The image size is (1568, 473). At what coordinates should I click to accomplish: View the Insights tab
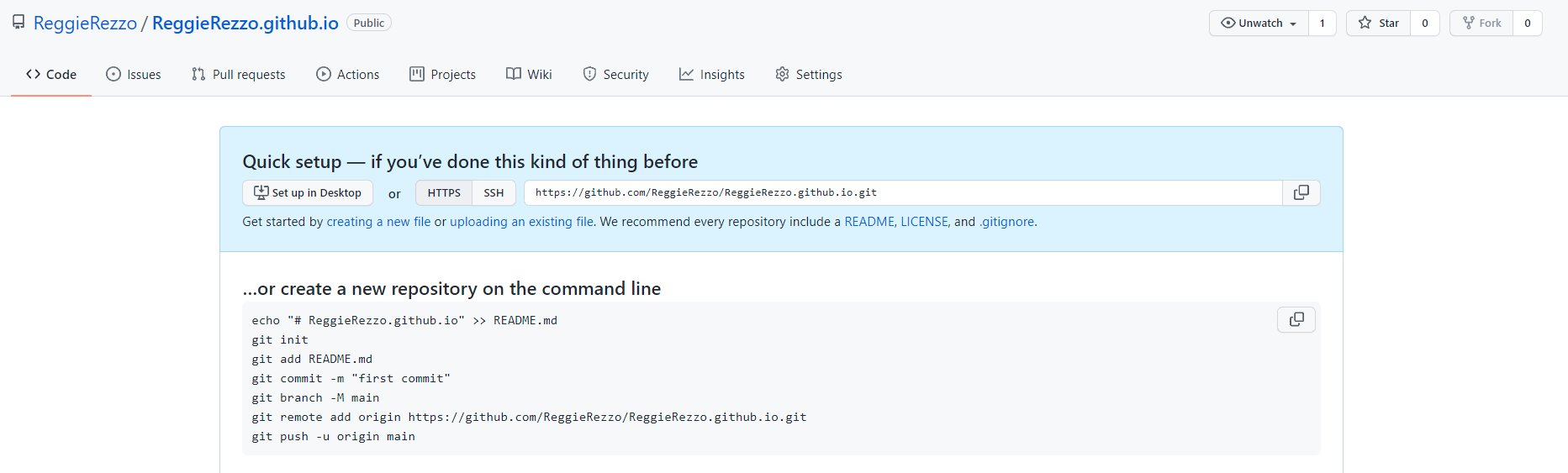pyautogui.click(x=712, y=74)
